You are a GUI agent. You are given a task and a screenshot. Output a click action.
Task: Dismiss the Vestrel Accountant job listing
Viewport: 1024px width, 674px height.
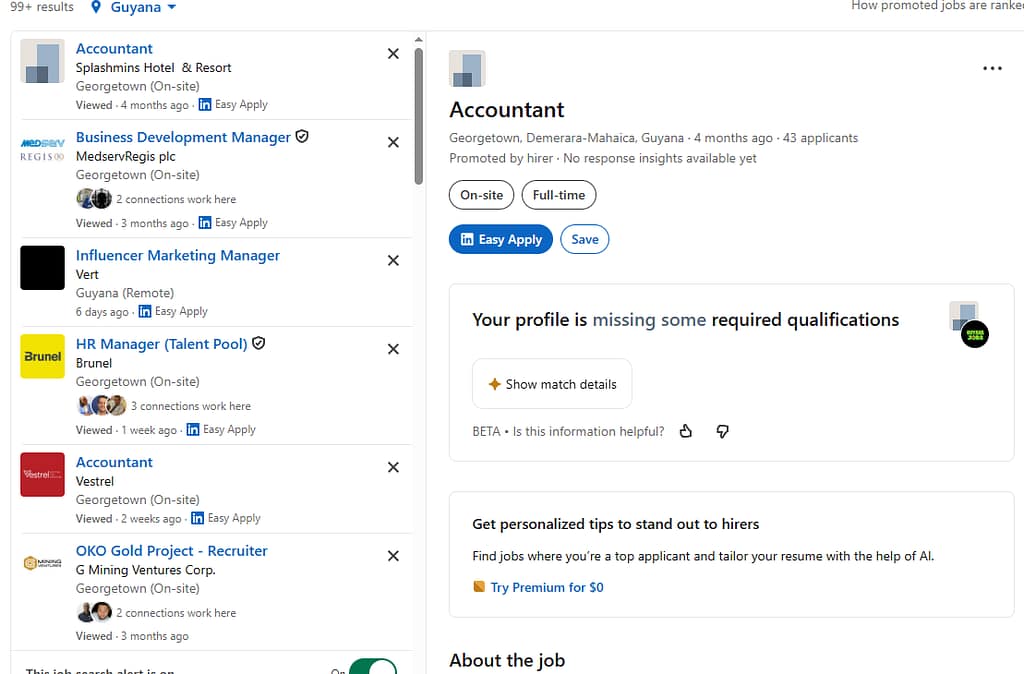(393, 467)
